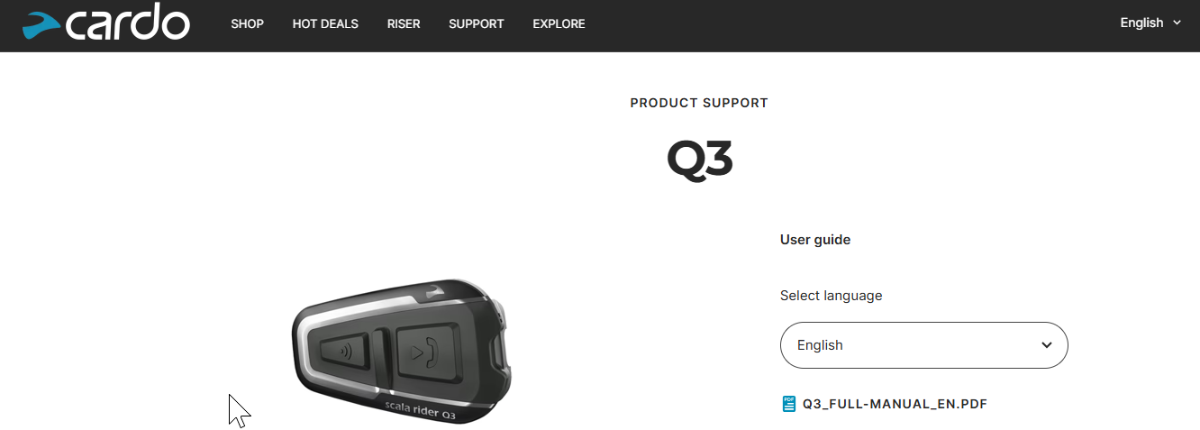Click the chevron beside header English label

click(1176, 23)
